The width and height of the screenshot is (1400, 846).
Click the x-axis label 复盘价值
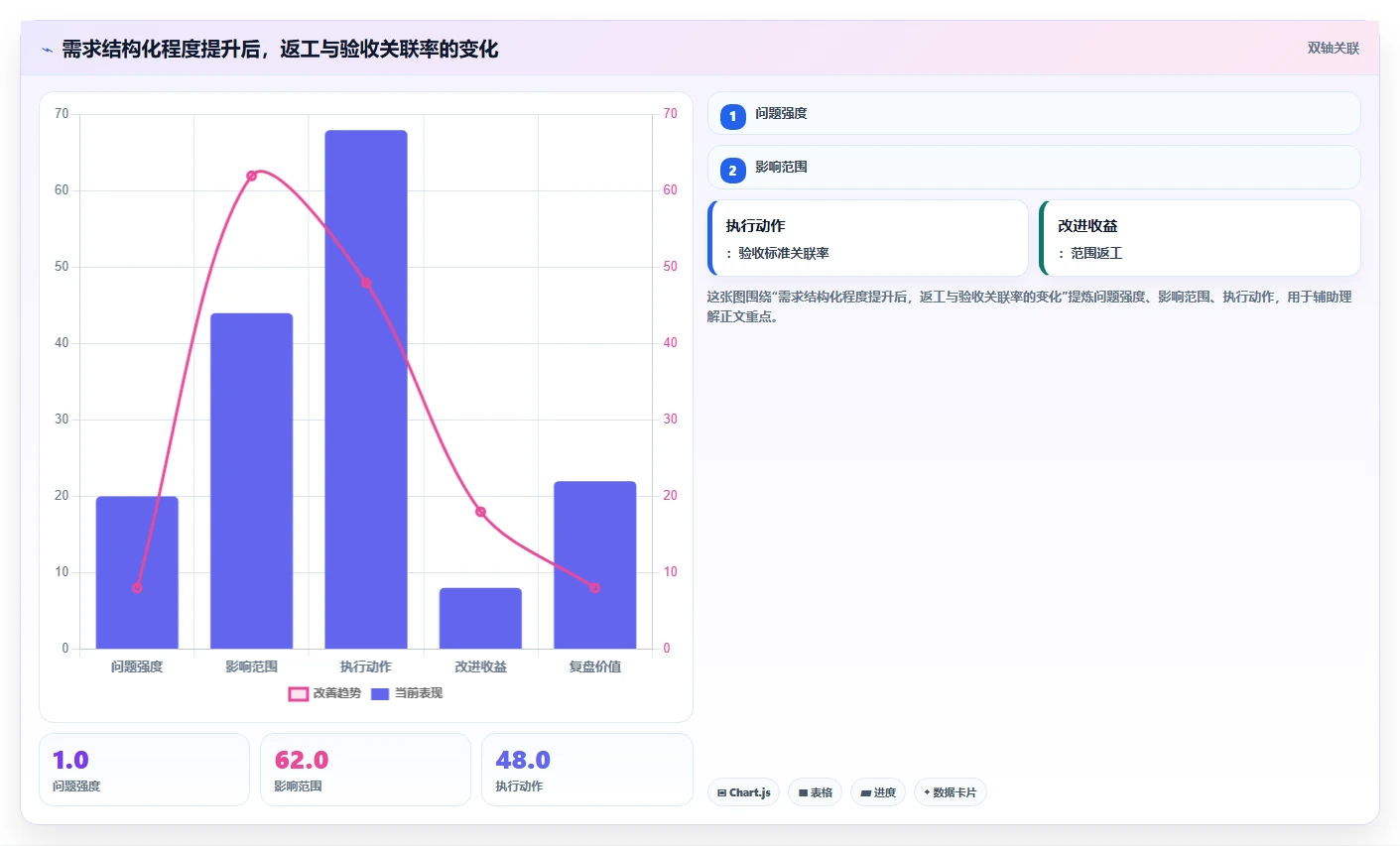tap(595, 666)
